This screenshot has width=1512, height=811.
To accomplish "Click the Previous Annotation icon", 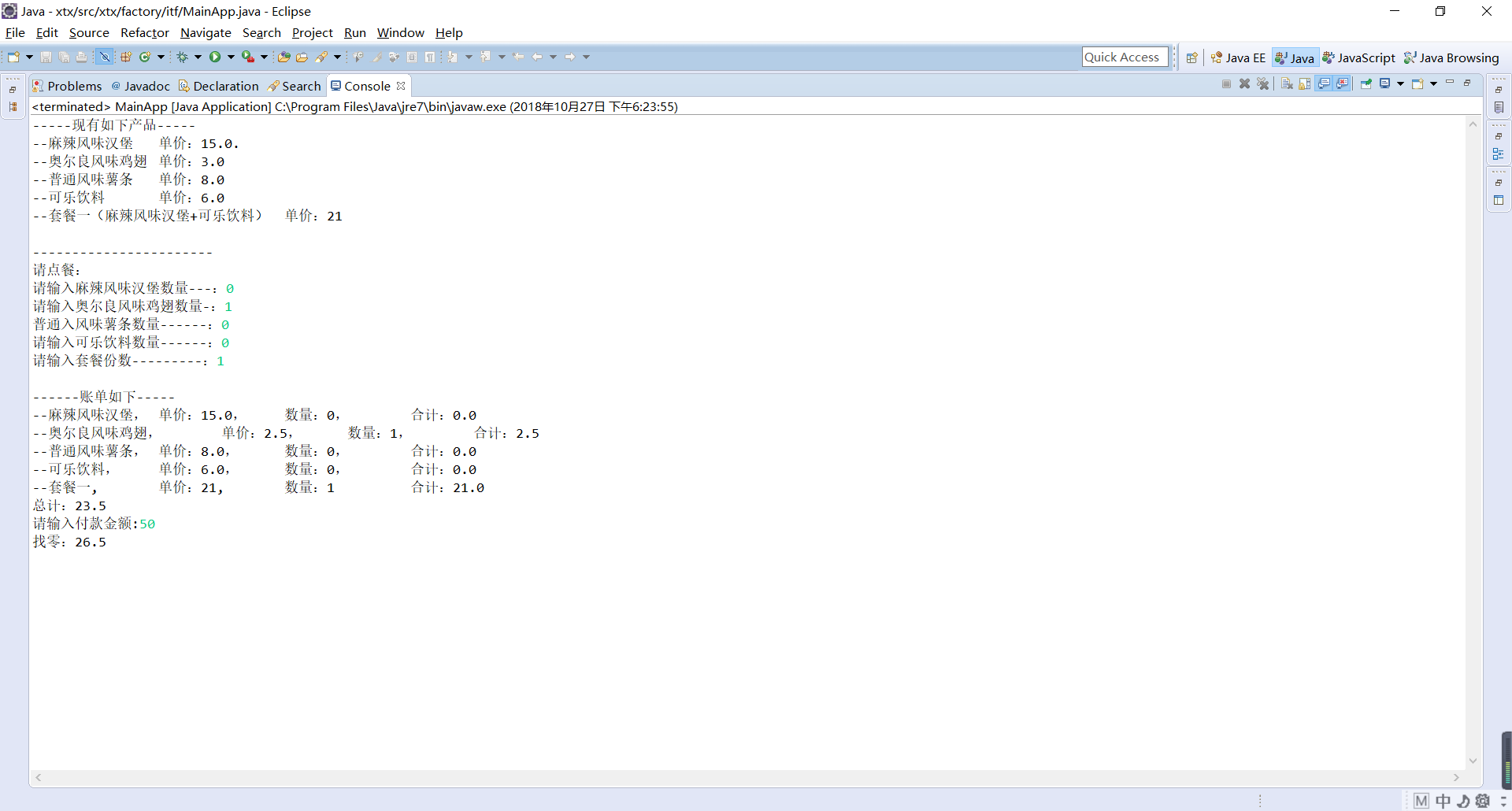I will (x=485, y=57).
